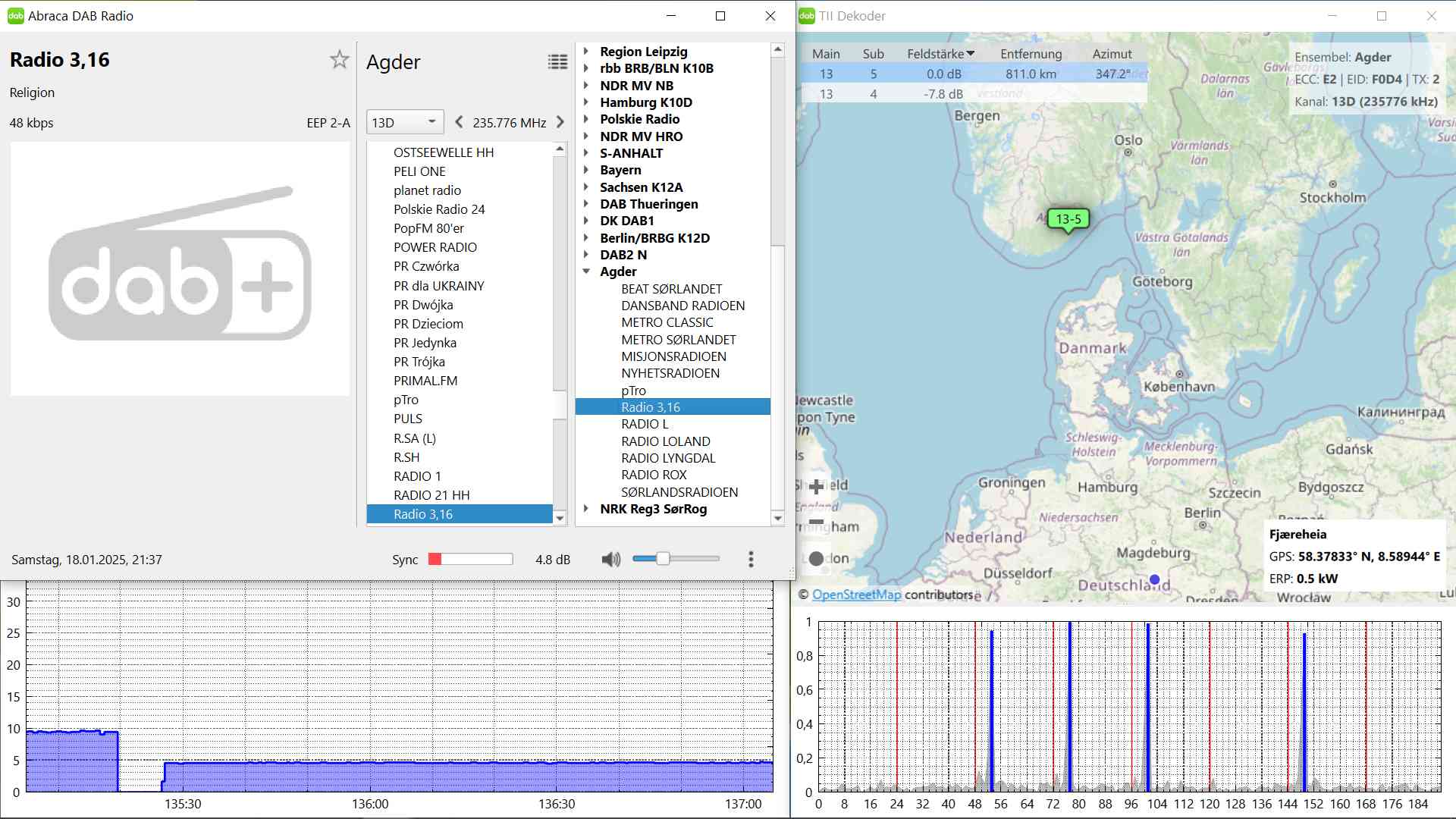Zoom in on the map with plus

(x=817, y=487)
